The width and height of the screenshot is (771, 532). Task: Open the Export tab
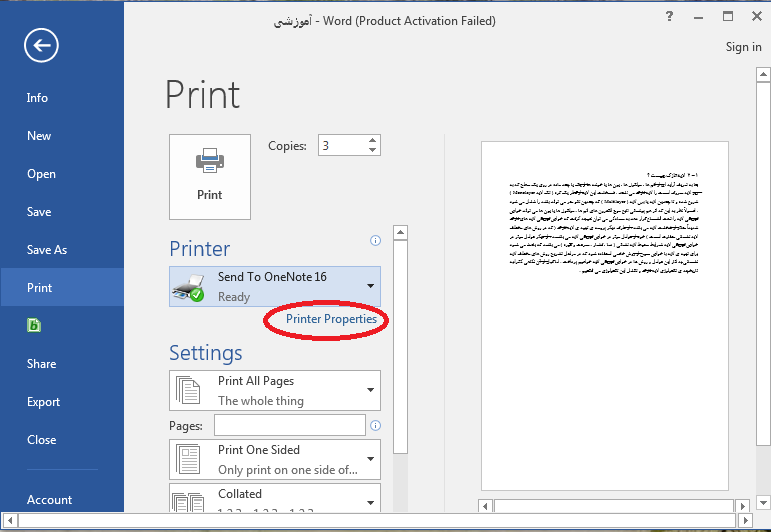point(43,402)
